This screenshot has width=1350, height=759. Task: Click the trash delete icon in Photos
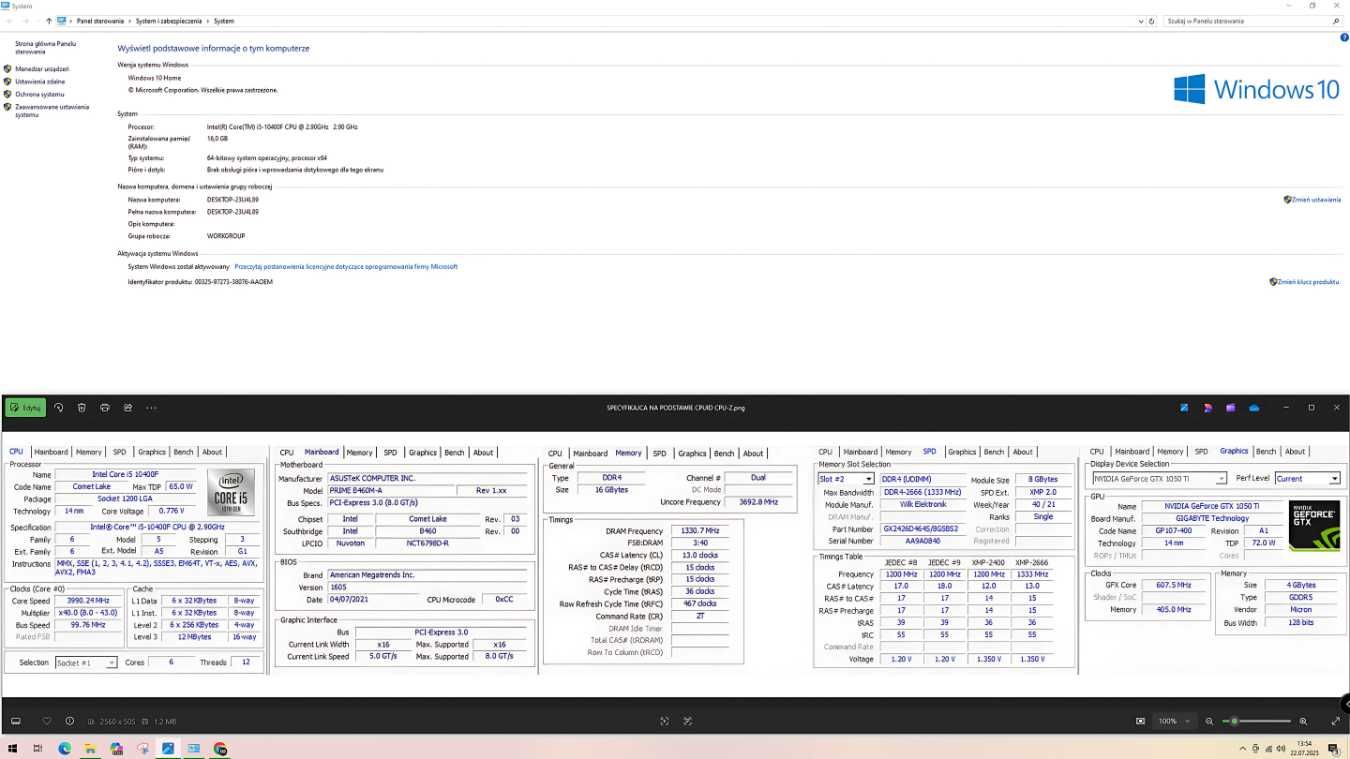[x=82, y=408]
